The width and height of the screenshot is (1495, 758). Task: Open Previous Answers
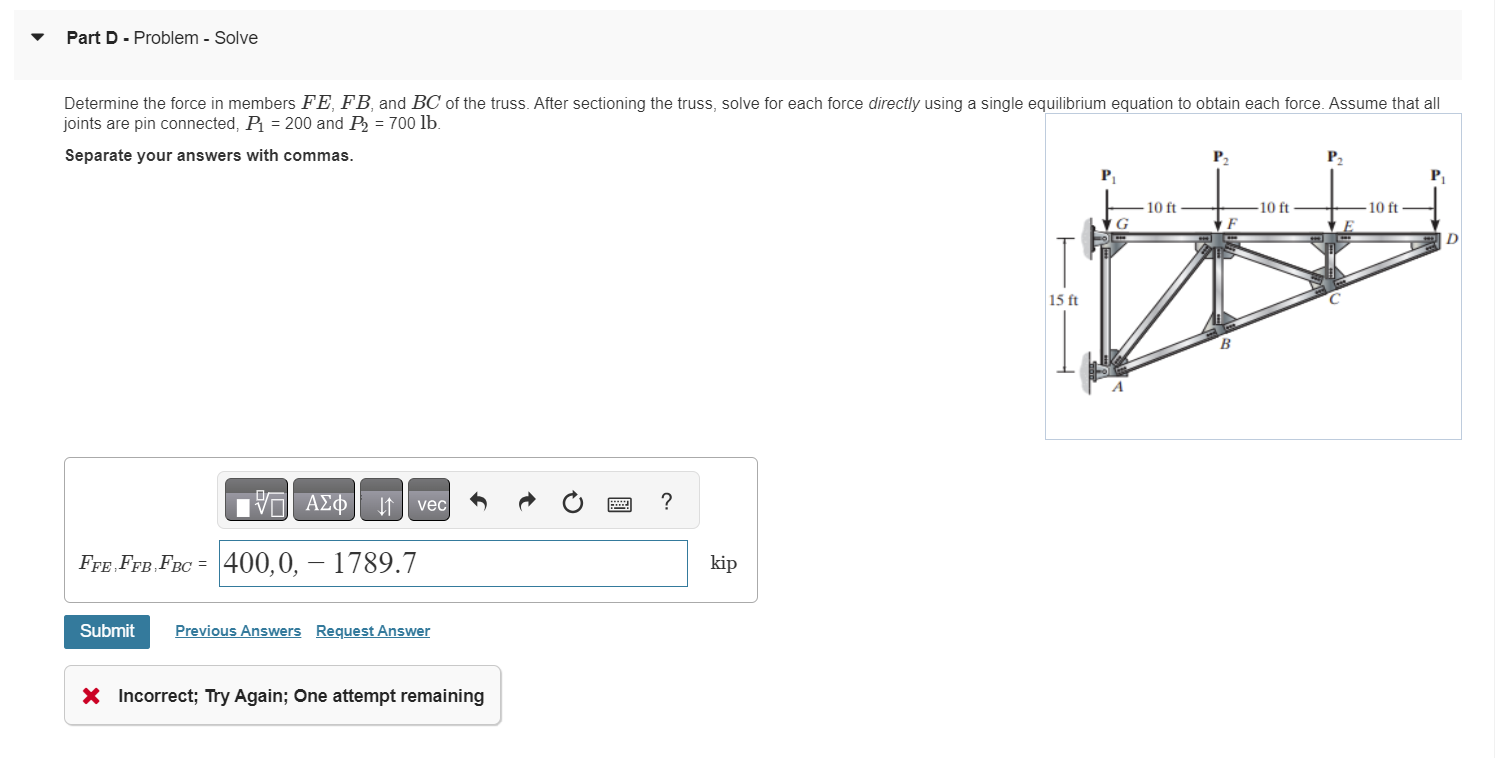pos(237,630)
